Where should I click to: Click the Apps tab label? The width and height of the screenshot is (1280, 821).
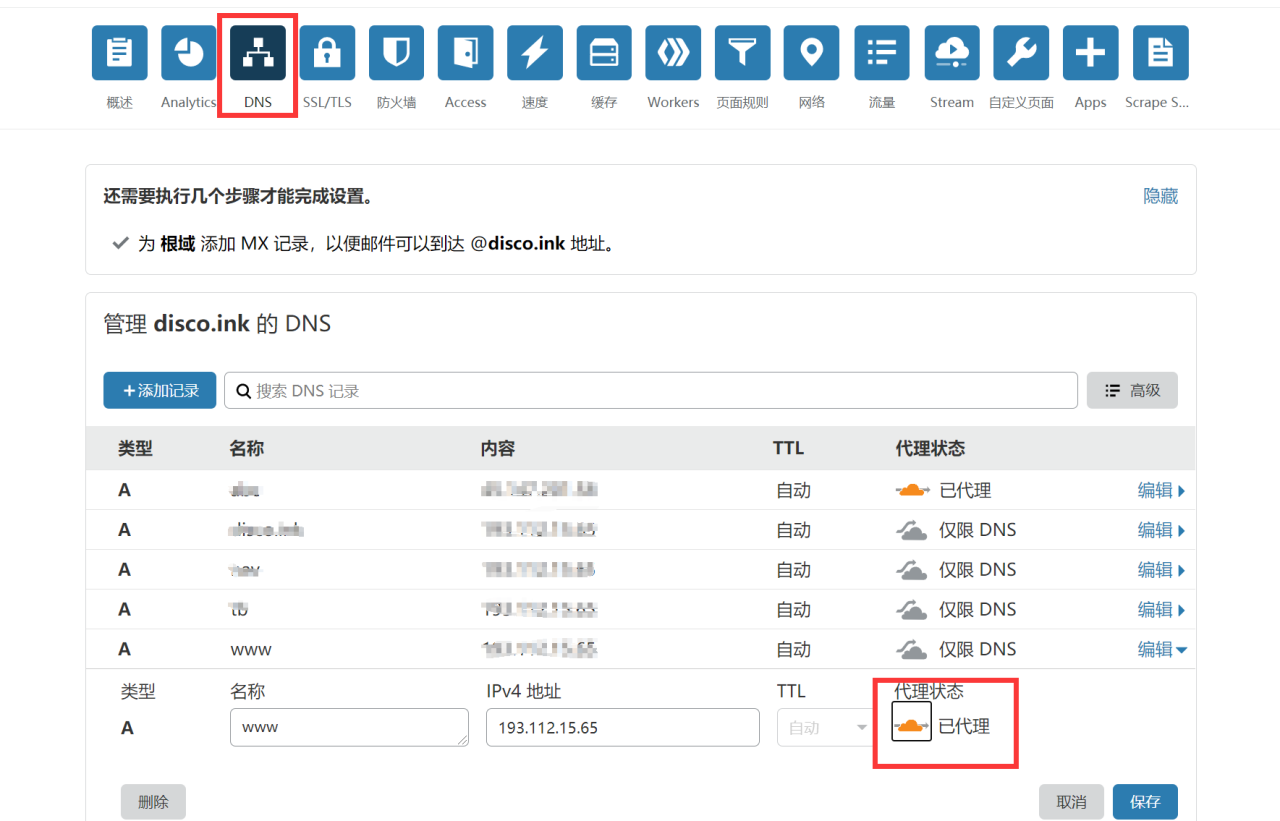click(1090, 102)
